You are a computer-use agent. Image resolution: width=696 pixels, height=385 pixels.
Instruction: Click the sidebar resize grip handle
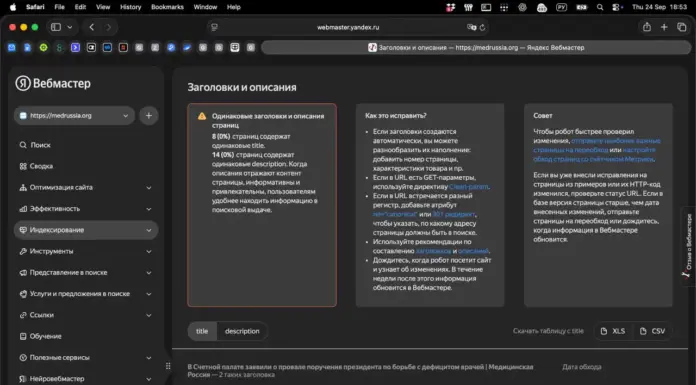coord(168,366)
